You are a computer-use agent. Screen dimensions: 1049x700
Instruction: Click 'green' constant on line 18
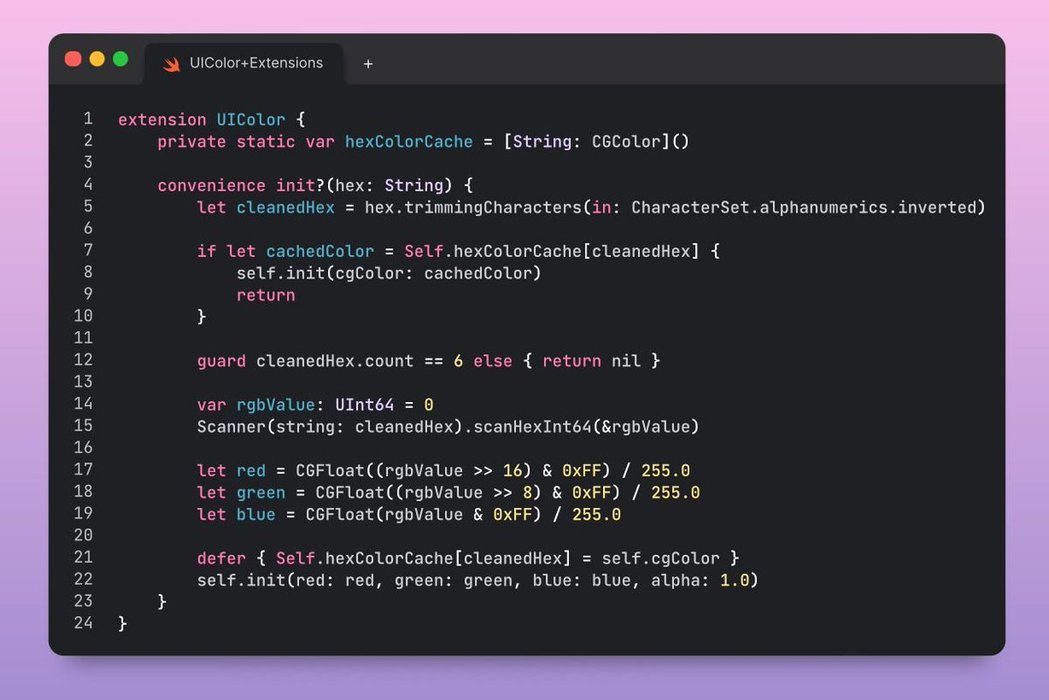coord(261,493)
